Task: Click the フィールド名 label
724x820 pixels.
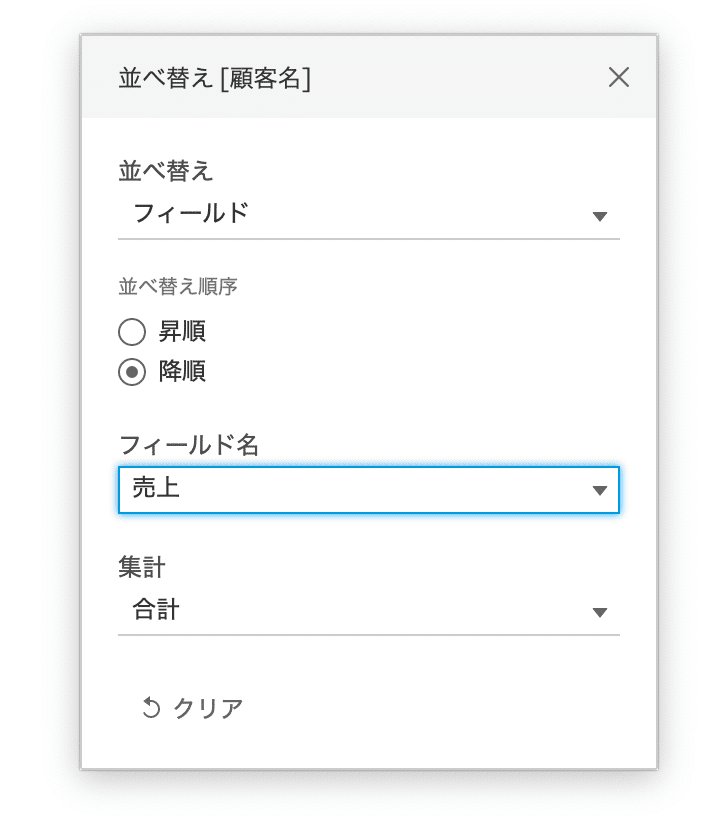Action: click(x=189, y=445)
